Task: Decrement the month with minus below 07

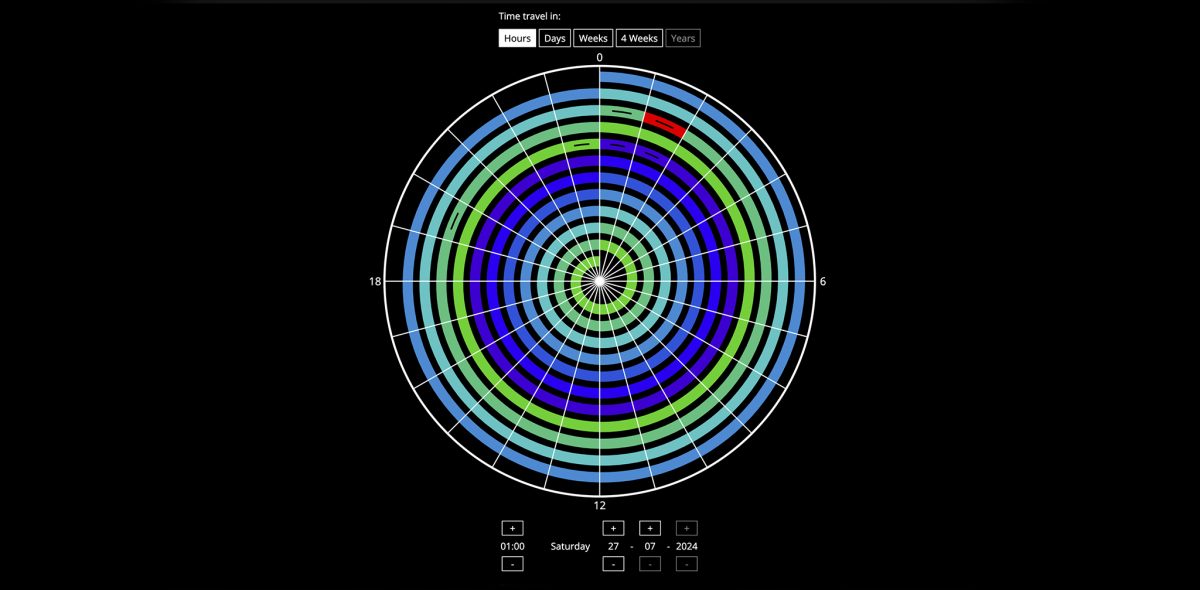Action: pyautogui.click(x=650, y=564)
